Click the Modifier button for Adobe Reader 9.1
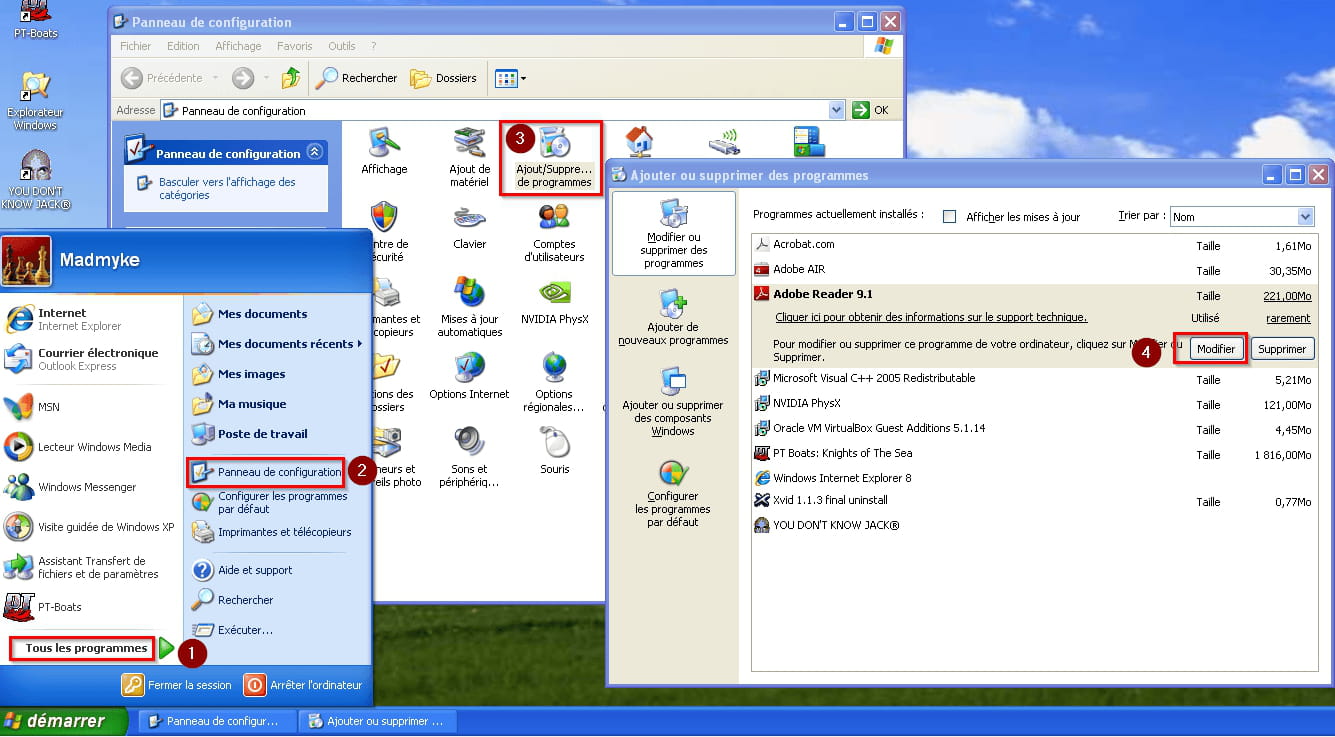The image size is (1335, 737). pos(1216,349)
